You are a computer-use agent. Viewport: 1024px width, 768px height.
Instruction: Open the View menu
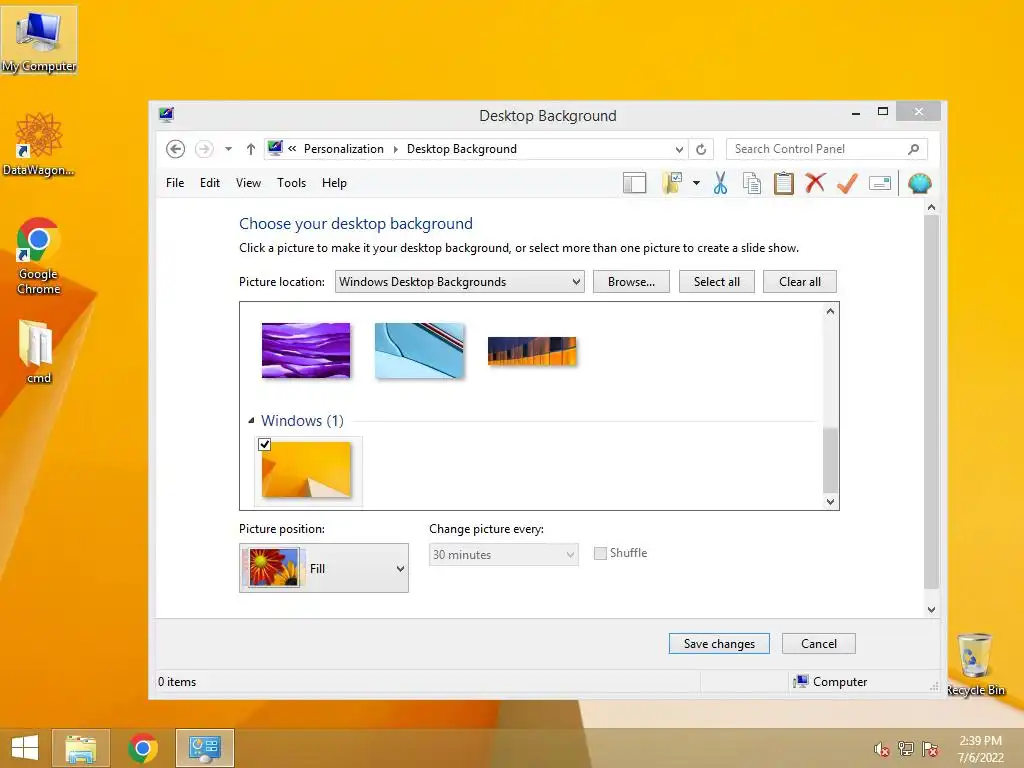point(248,183)
